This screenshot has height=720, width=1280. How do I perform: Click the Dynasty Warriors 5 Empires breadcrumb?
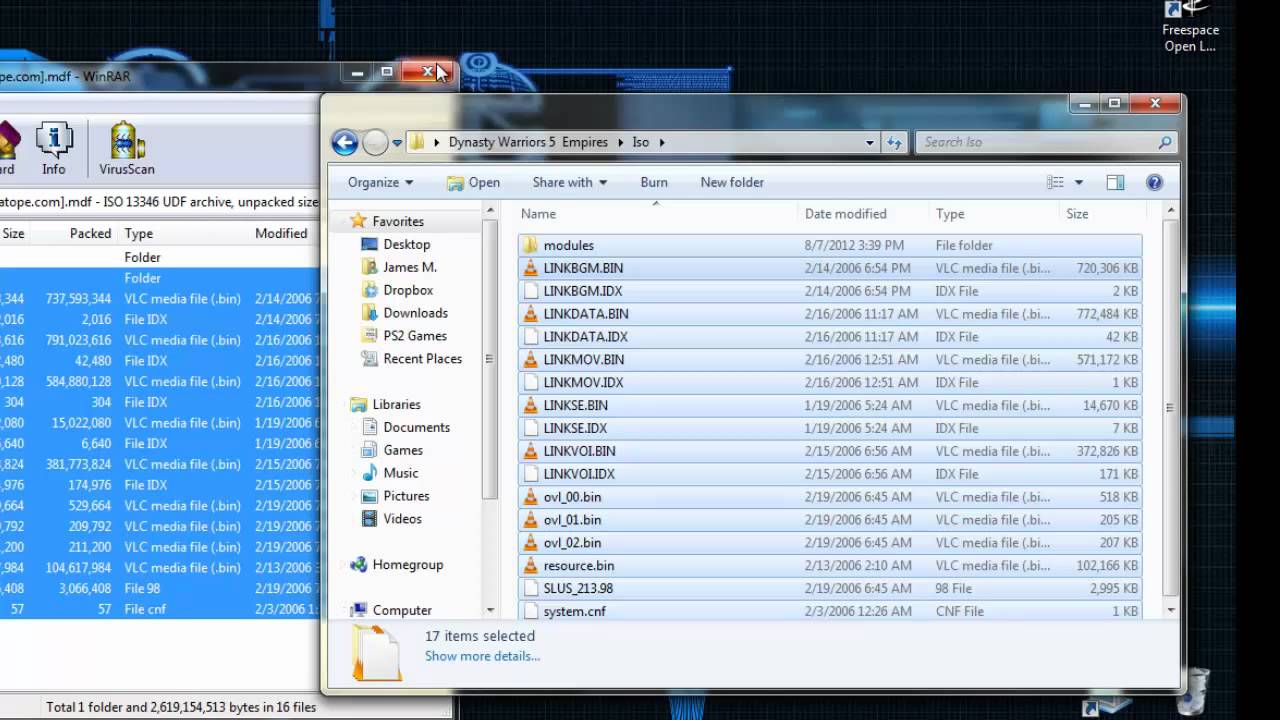(528, 142)
